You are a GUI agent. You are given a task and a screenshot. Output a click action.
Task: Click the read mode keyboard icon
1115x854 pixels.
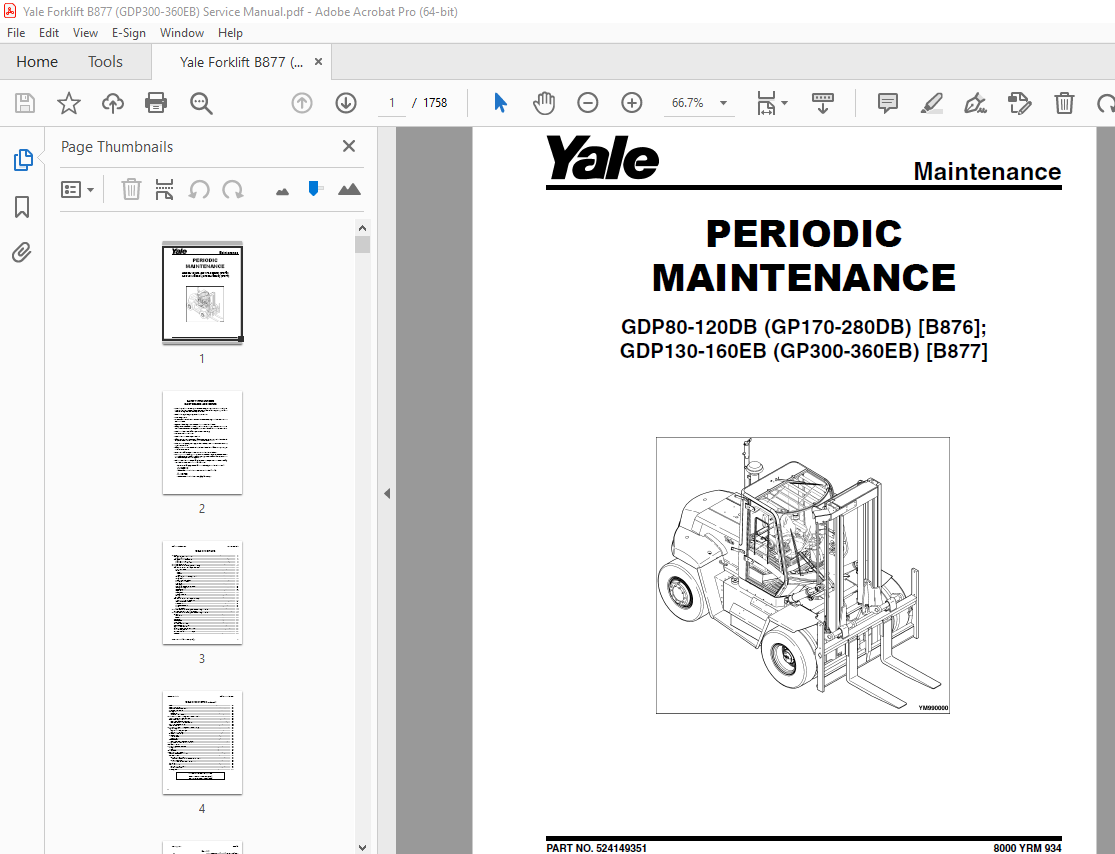click(x=823, y=103)
